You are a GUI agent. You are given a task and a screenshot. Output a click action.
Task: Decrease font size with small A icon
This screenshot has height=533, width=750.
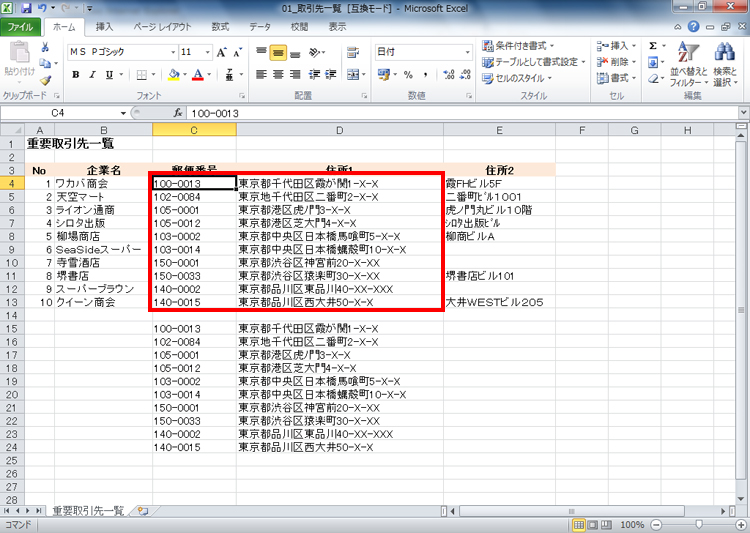coord(238,52)
